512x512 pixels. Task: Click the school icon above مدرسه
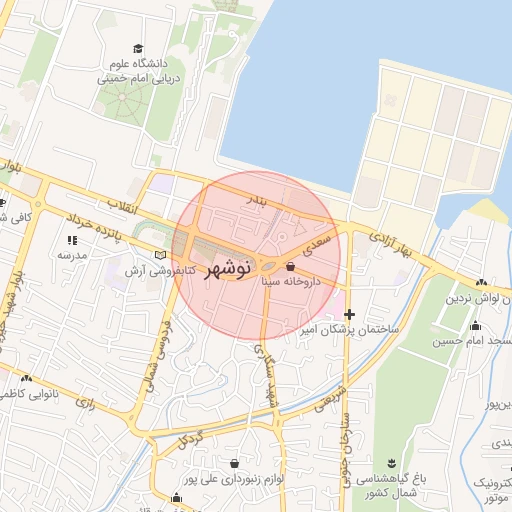pos(72,240)
